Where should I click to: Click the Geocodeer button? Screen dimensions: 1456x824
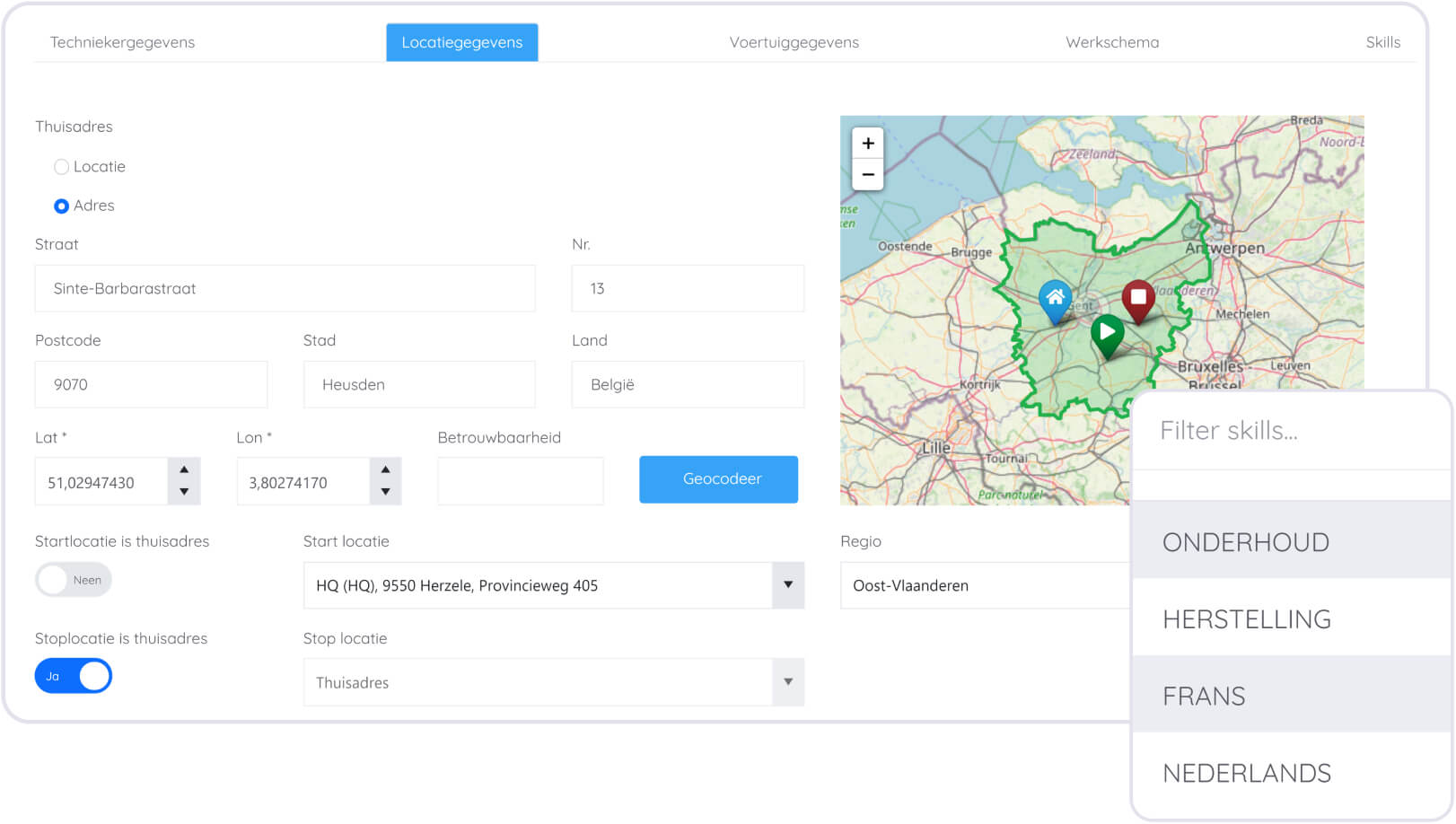[x=718, y=479]
